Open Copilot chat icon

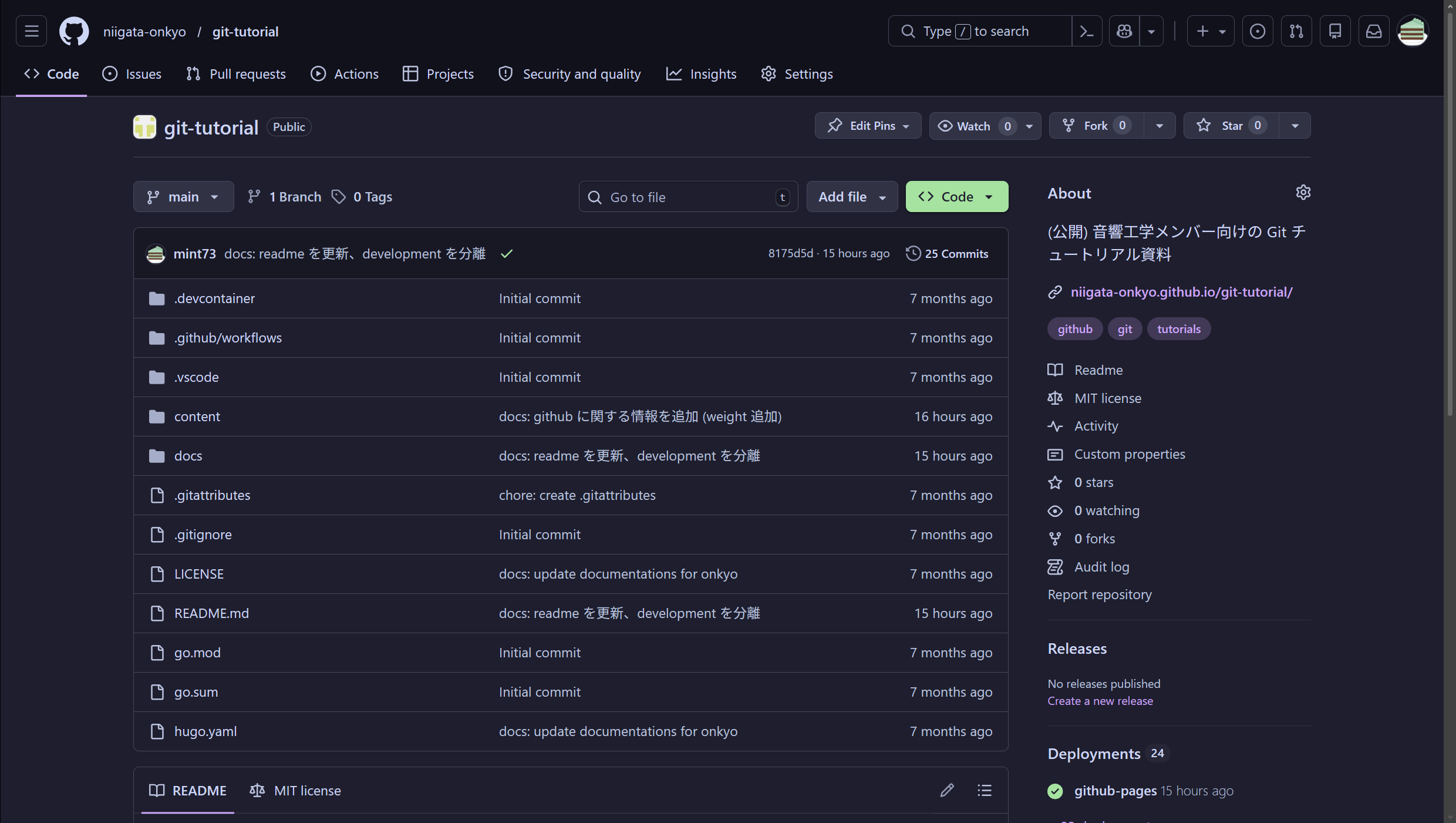[1124, 31]
